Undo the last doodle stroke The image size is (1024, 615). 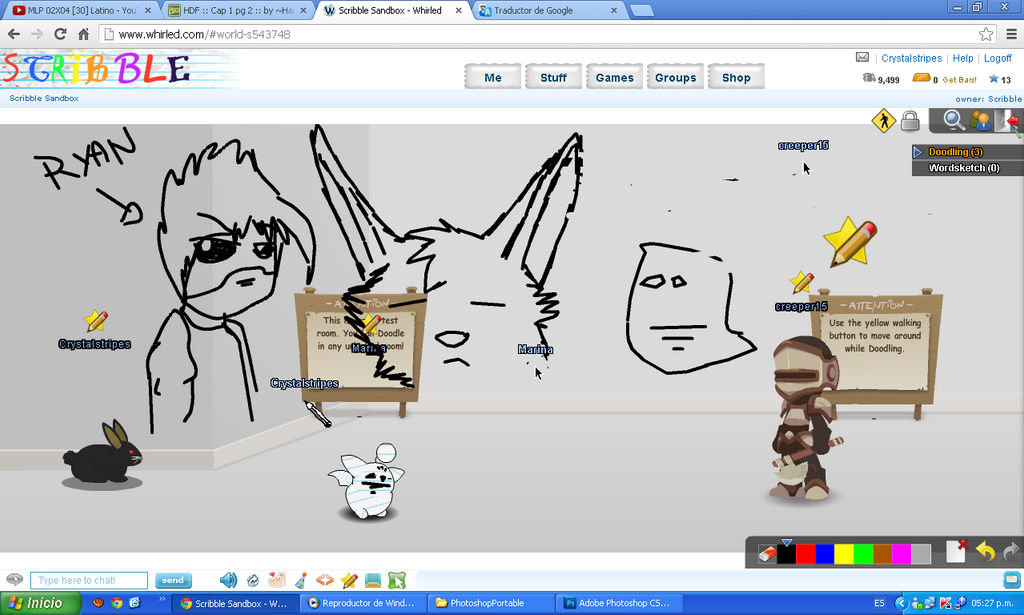[x=985, y=552]
